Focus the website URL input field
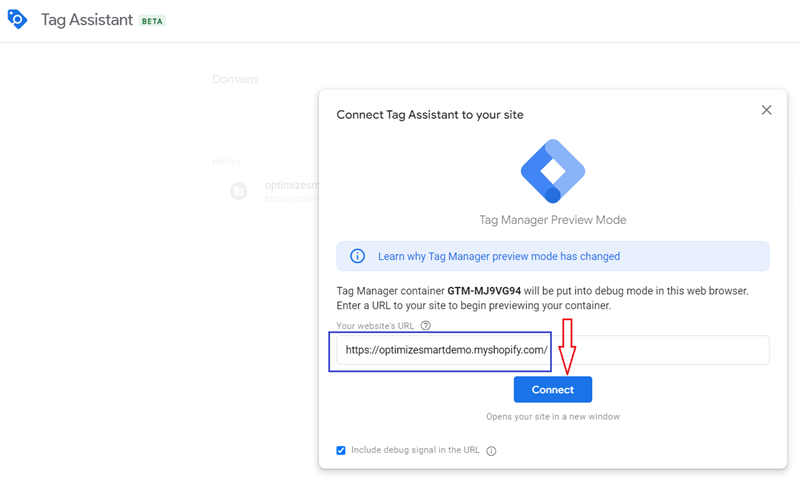This screenshot has width=800, height=485. tap(553, 350)
